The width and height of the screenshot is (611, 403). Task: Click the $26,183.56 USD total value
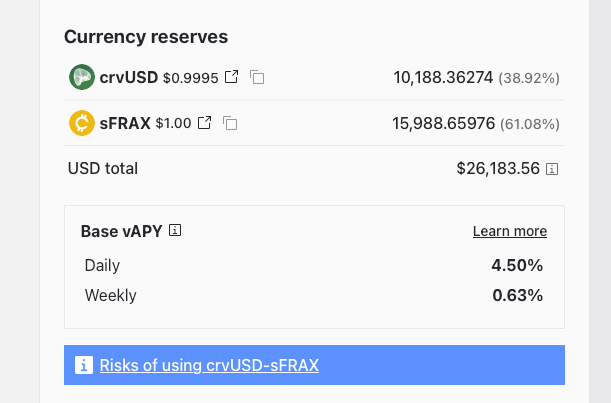point(498,169)
